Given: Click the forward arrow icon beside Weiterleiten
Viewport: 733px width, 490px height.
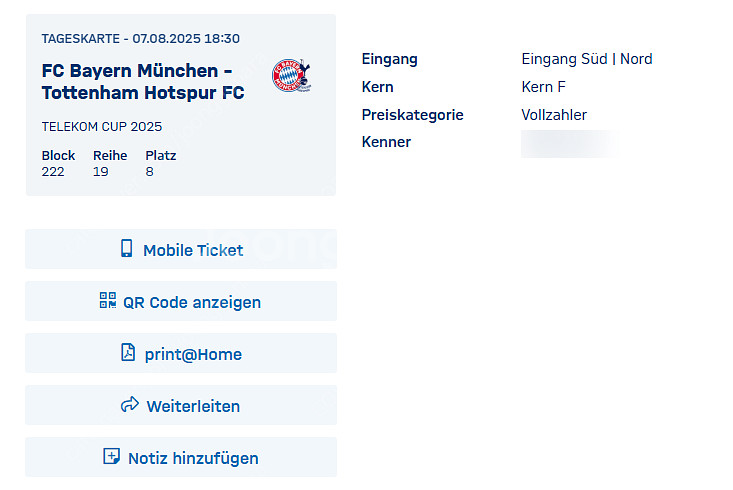Looking at the screenshot, I should tap(130, 404).
